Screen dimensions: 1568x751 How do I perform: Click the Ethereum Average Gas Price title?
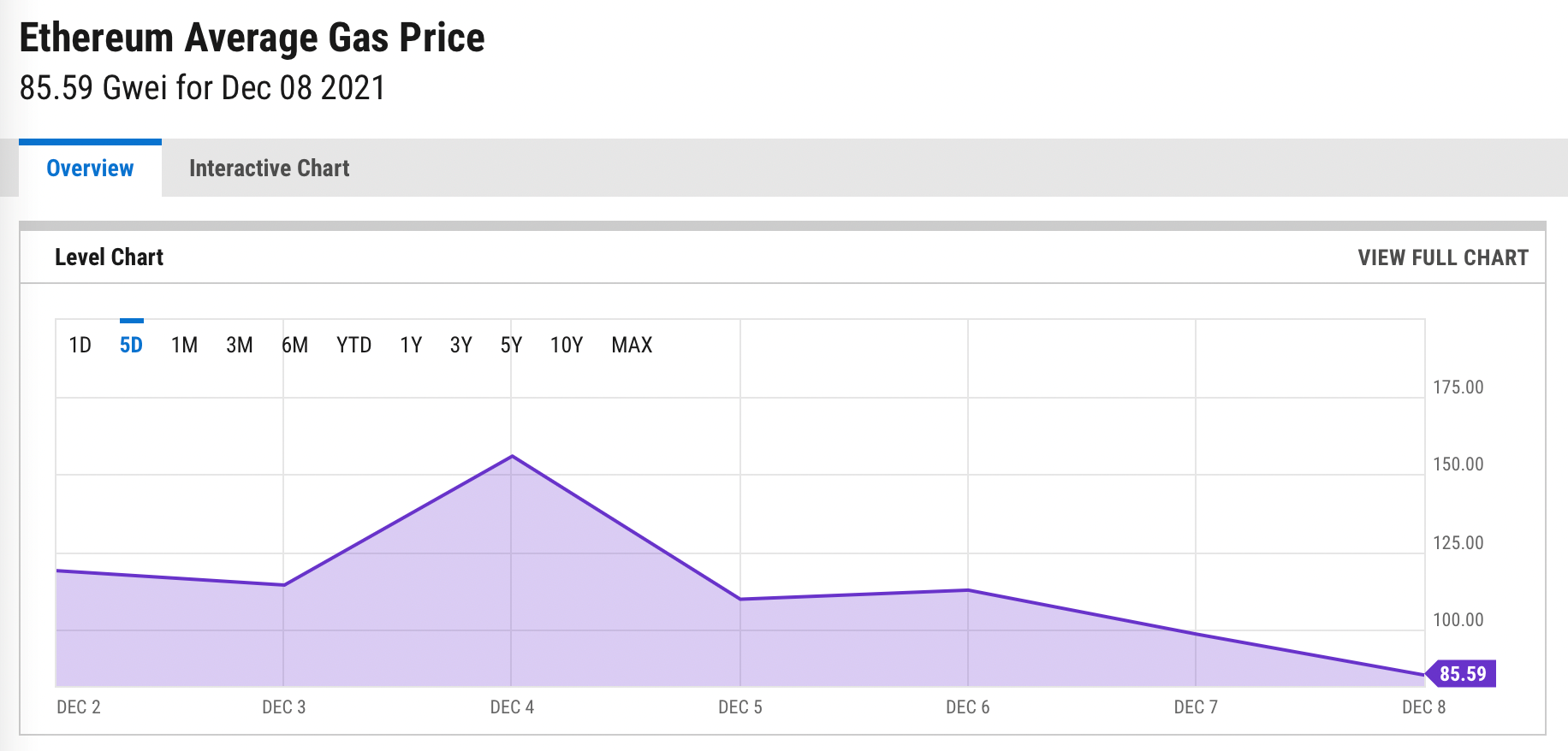point(252,38)
